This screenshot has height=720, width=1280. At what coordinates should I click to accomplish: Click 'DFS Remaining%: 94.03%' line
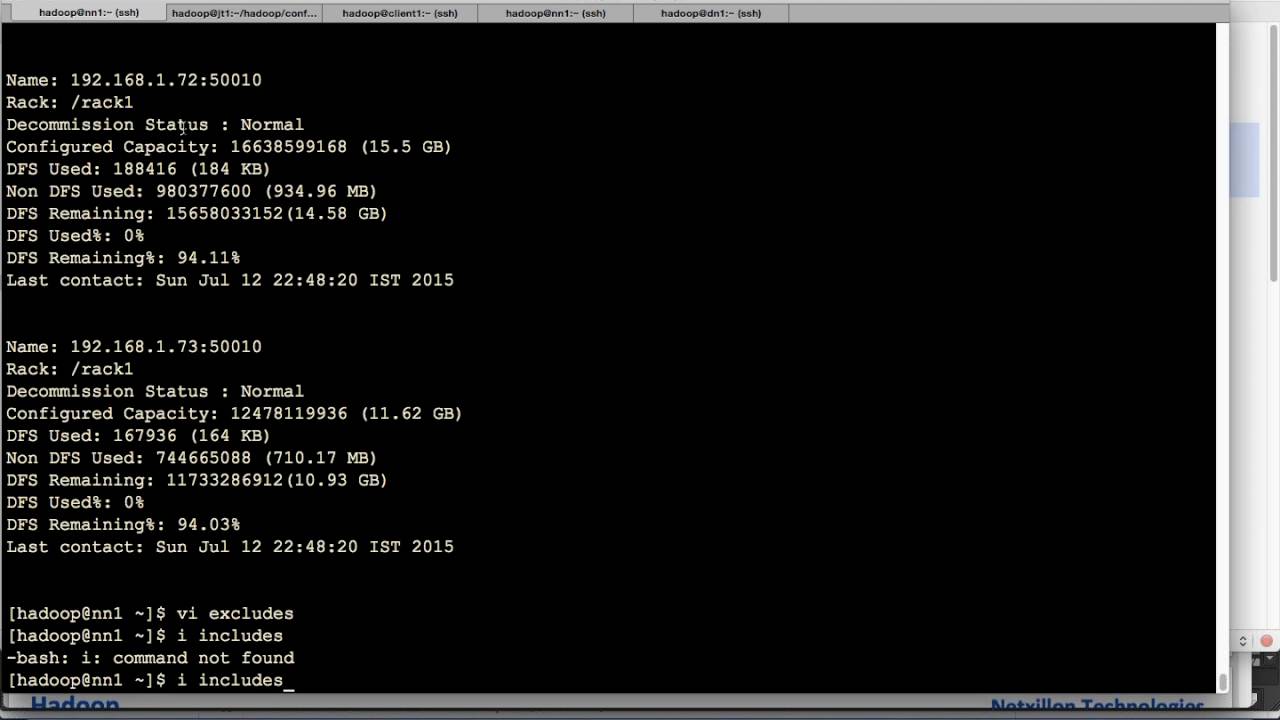pos(123,525)
